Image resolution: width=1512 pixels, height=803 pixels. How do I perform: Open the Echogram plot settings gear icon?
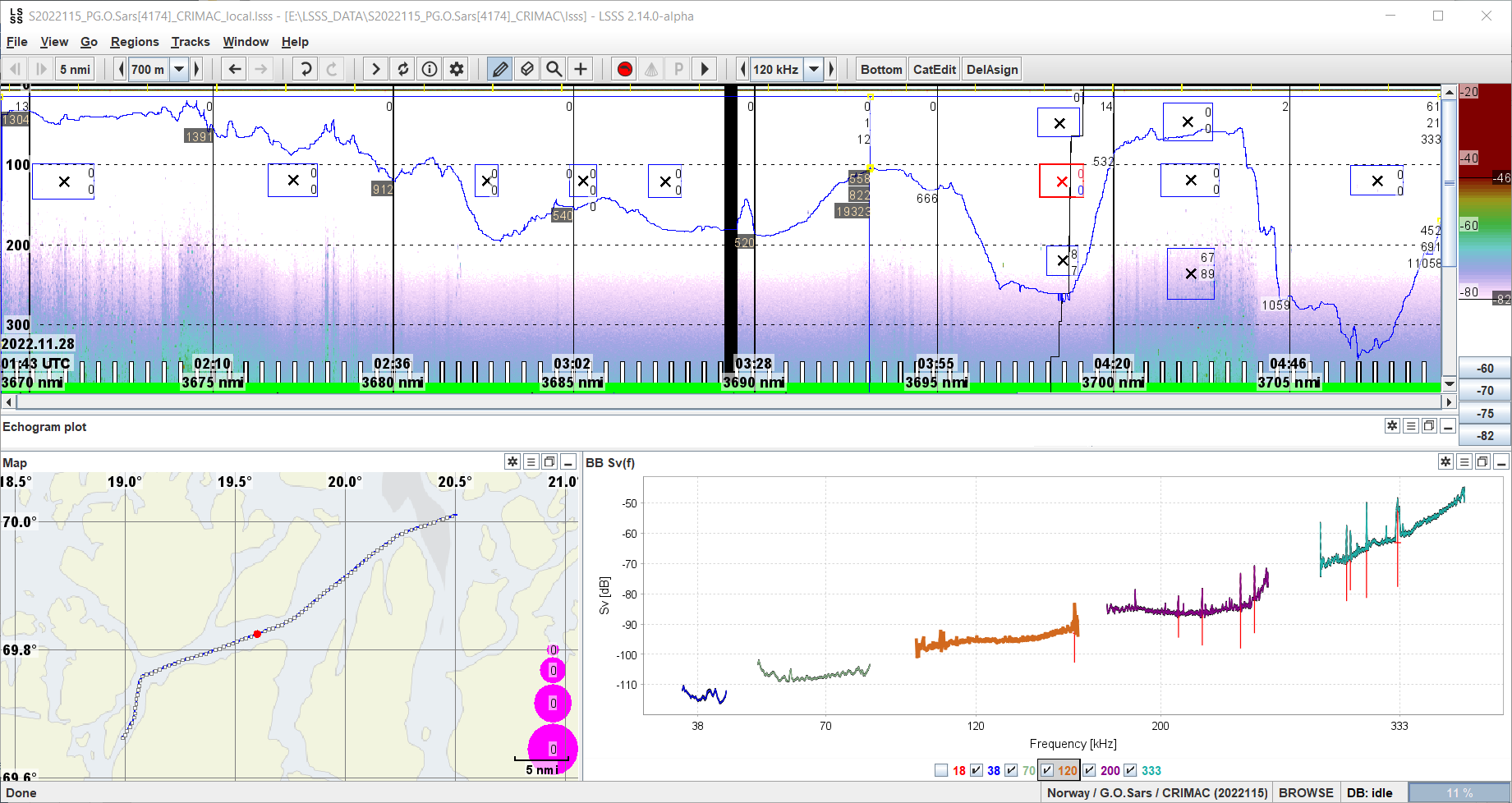click(x=1392, y=426)
